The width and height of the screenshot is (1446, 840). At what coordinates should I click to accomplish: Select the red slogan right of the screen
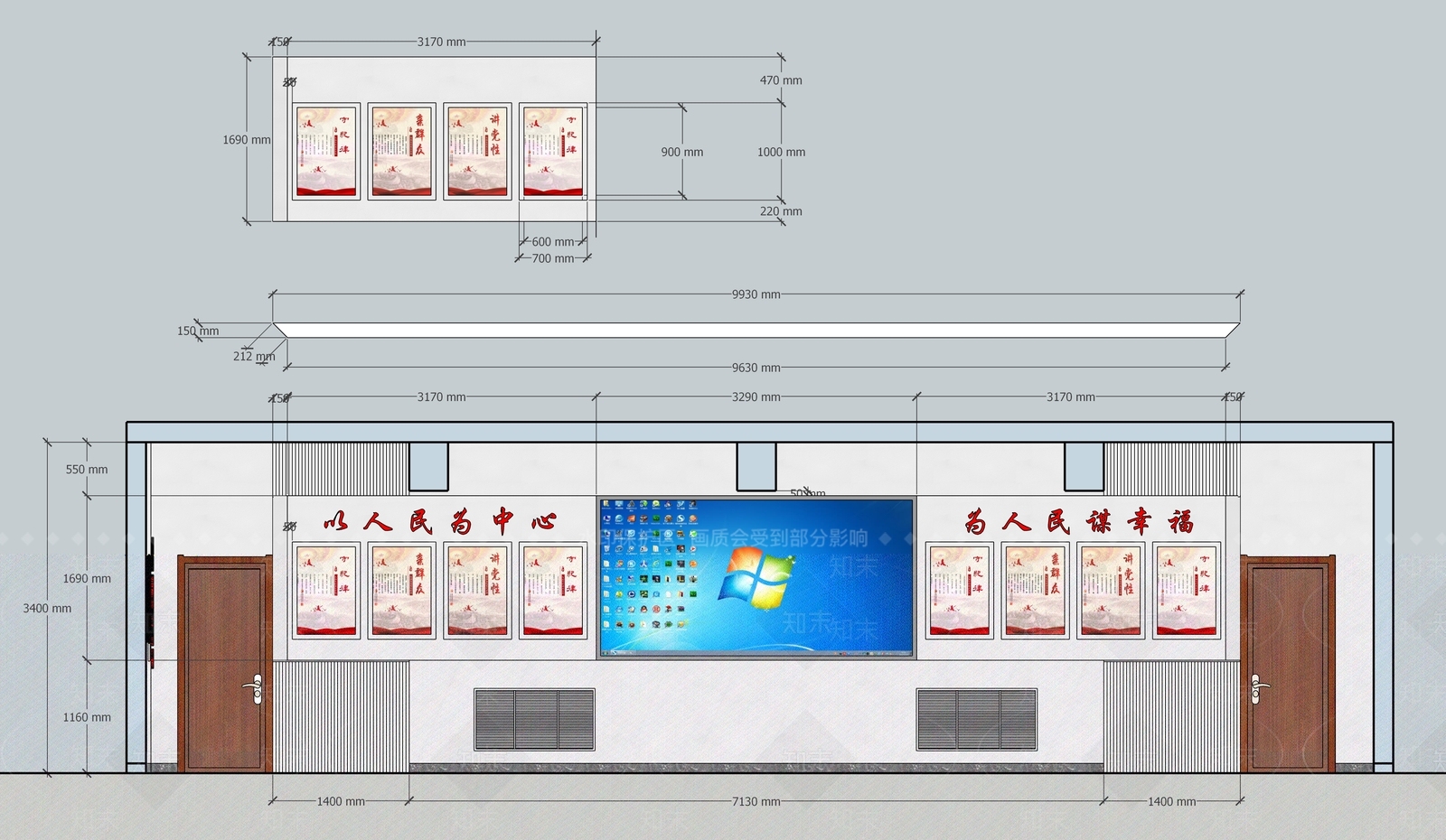[1079, 521]
